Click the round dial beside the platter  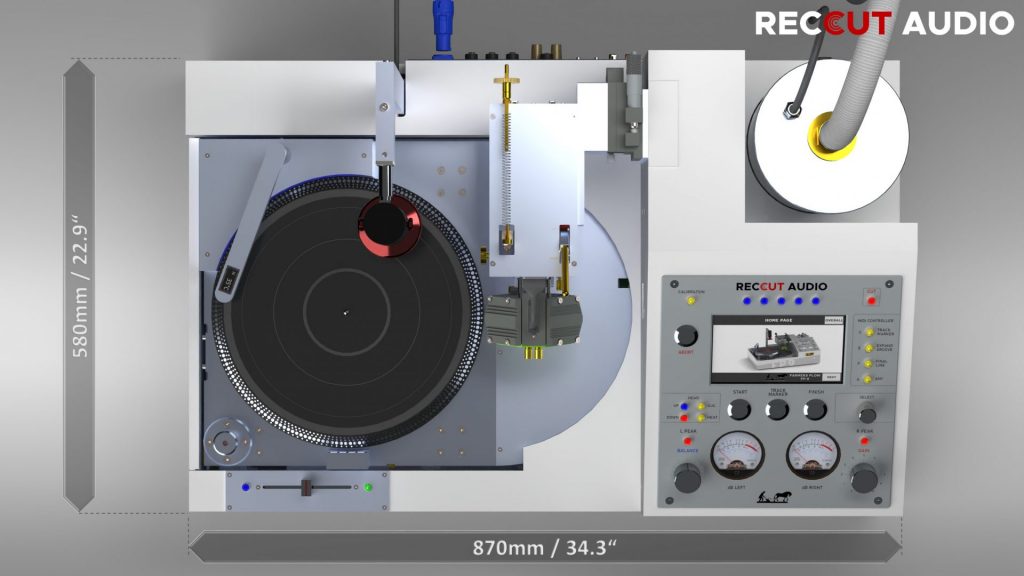227,443
